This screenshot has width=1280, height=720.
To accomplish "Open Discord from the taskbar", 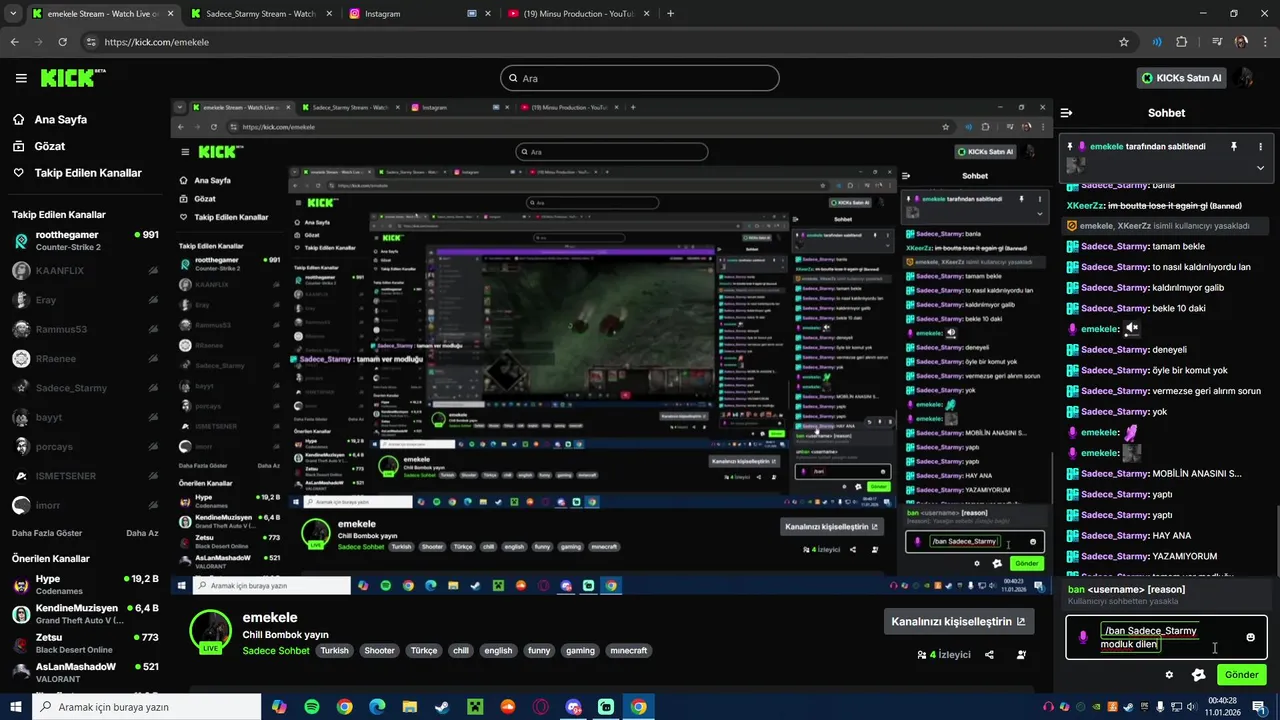I will tap(573, 707).
